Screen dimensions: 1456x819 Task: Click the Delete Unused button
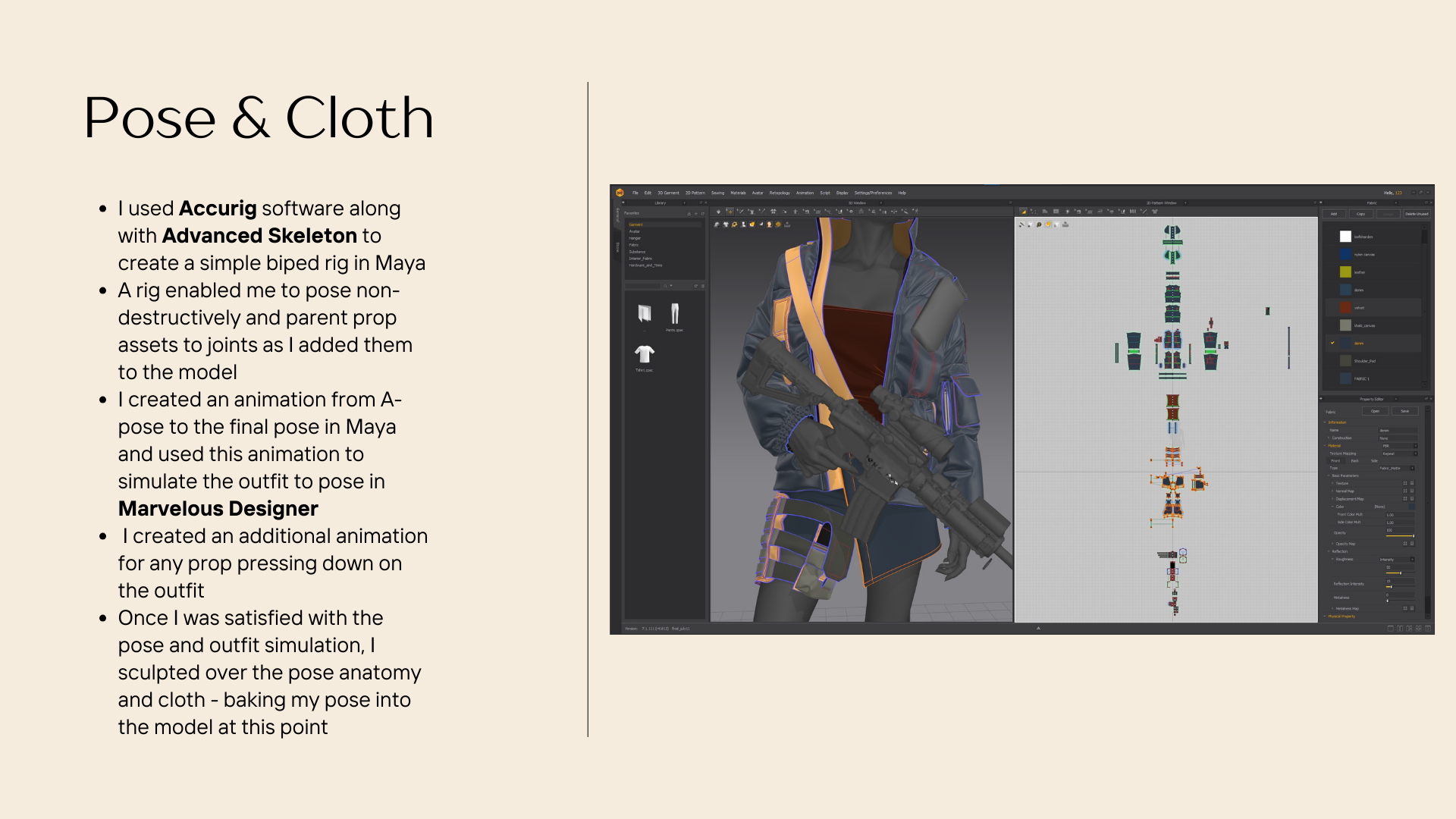coord(1416,214)
